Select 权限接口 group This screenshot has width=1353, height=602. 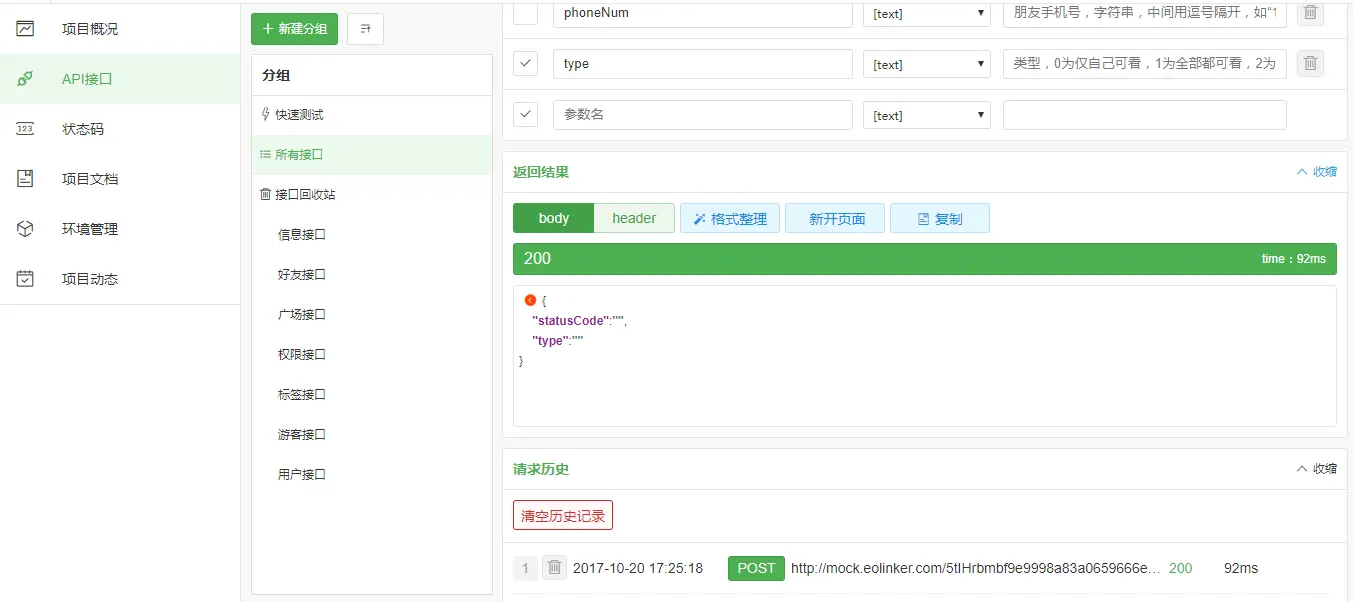coord(302,355)
